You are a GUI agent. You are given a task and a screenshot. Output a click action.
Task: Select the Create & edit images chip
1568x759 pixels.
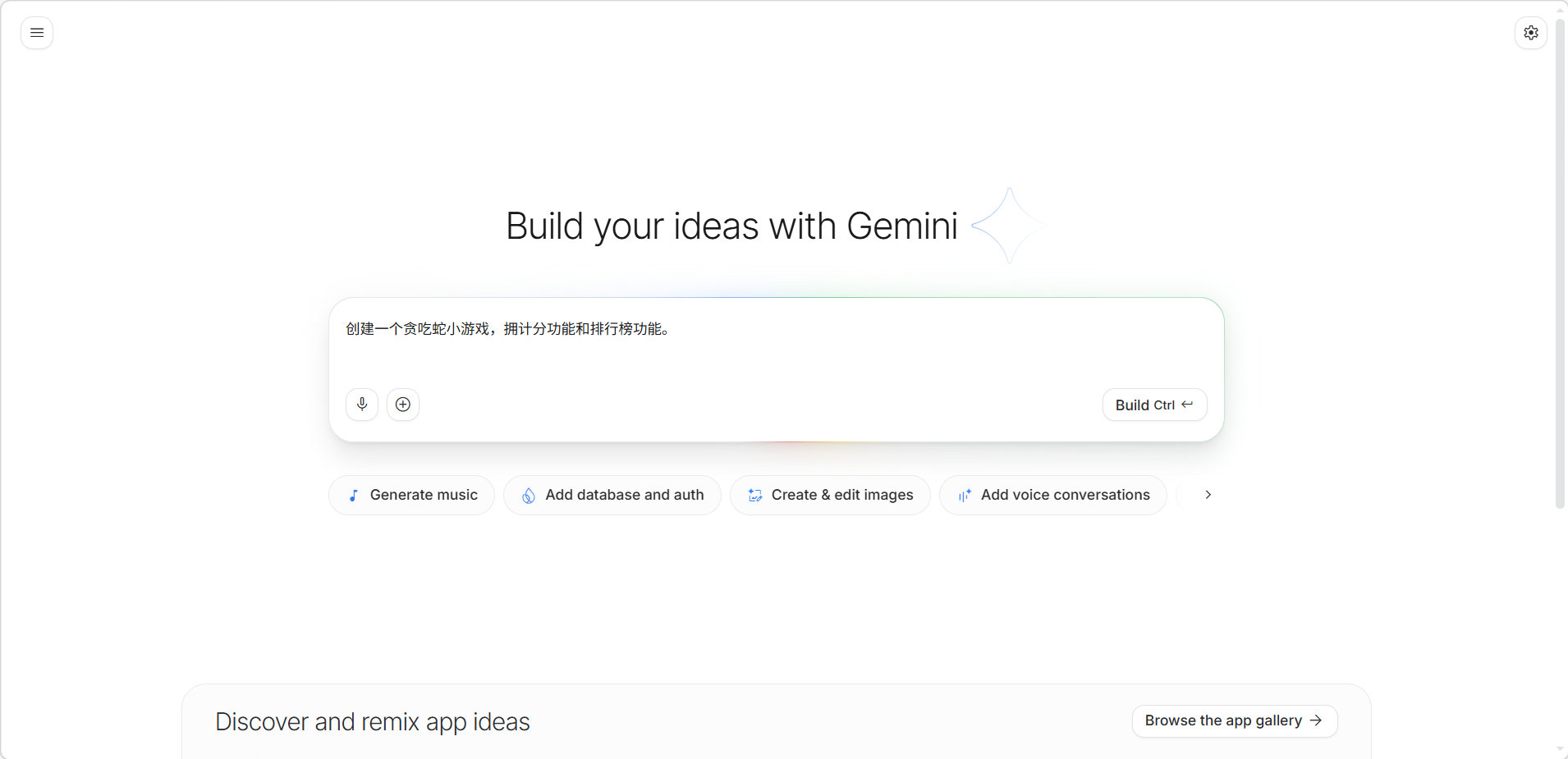[x=830, y=495]
